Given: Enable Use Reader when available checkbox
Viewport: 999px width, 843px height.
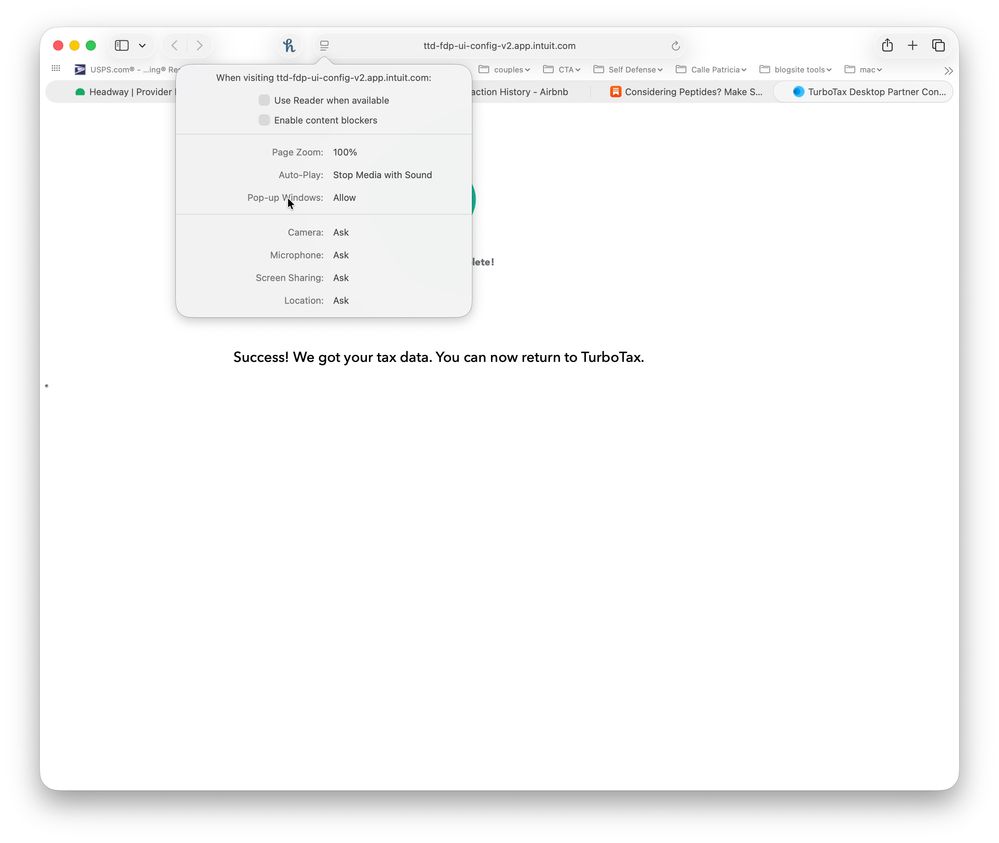Looking at the screenshot, I should click(264, 100).
